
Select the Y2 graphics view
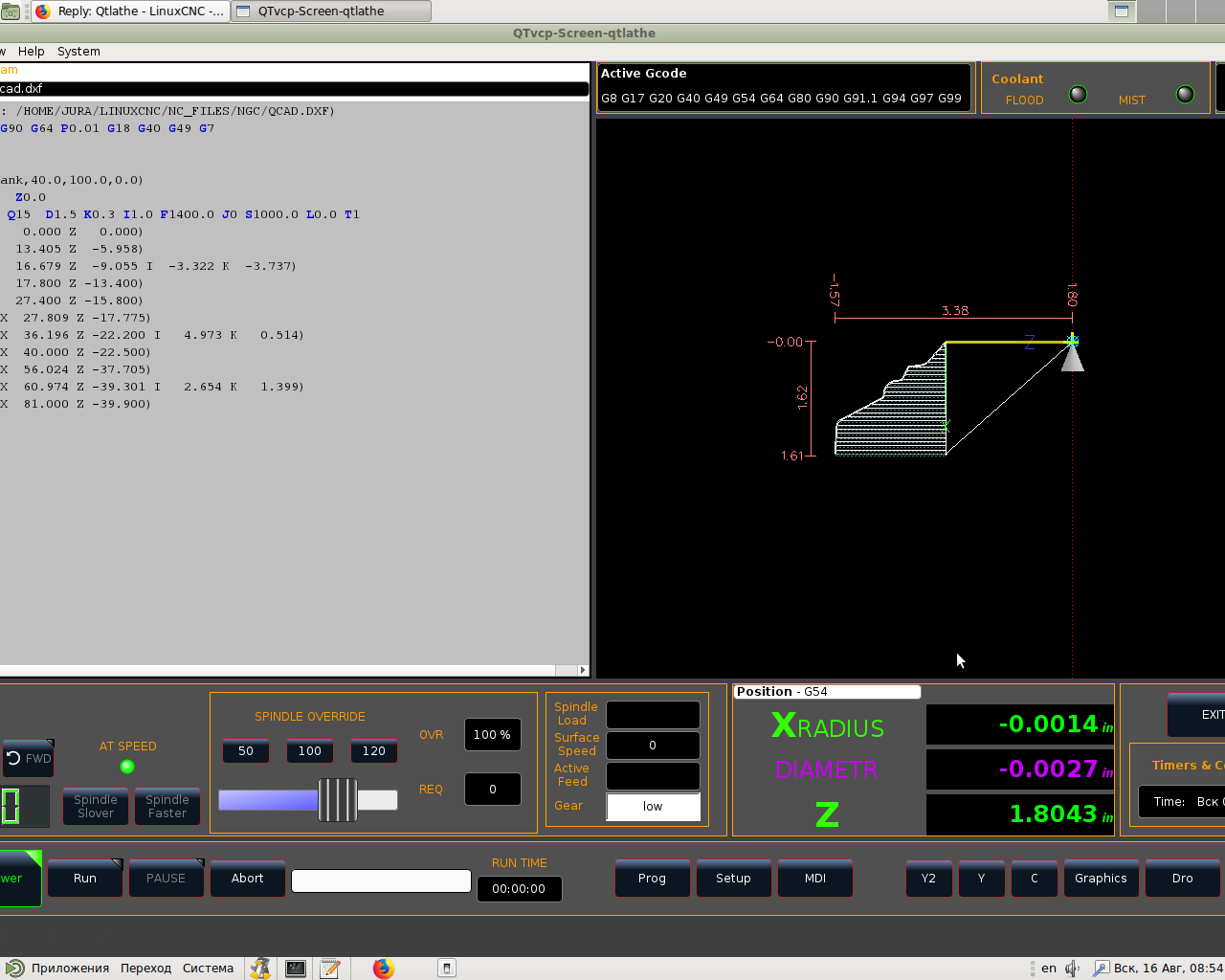point(928,878)
